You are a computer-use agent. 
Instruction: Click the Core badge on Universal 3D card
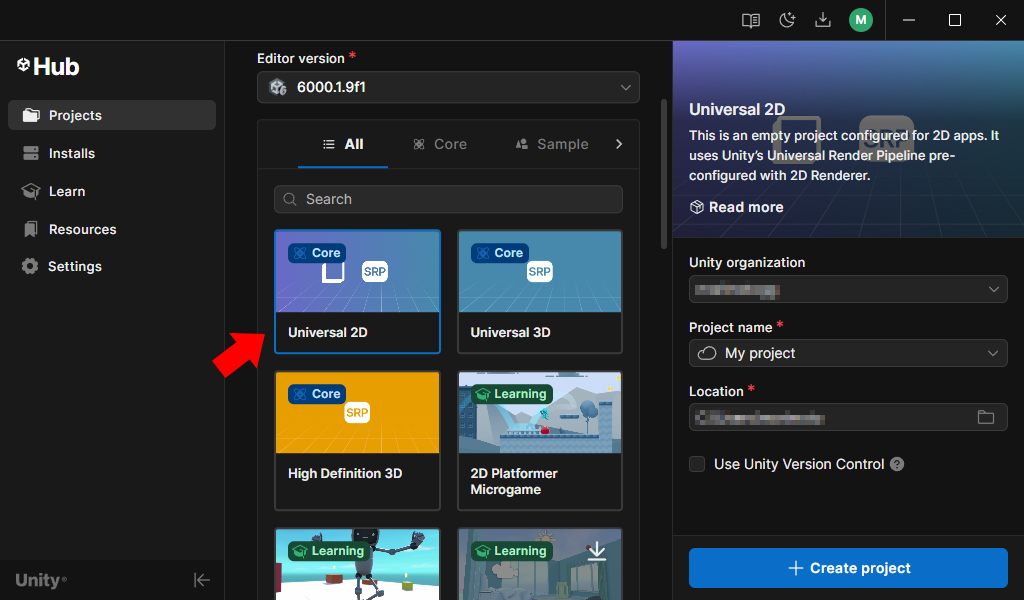500,253
